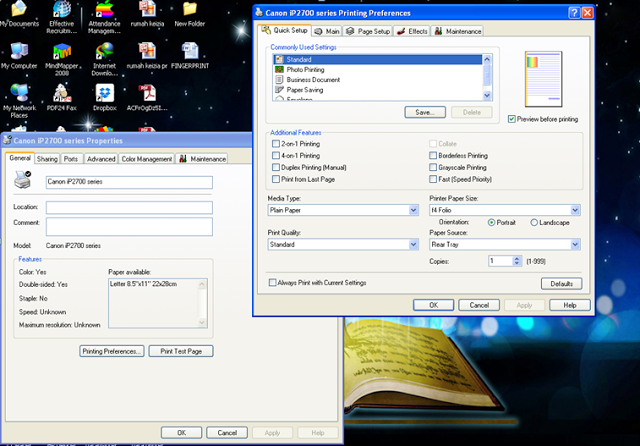Open the Paper Source dropdown
This screenshot has height=446, width=640.
tap(575, 244)
